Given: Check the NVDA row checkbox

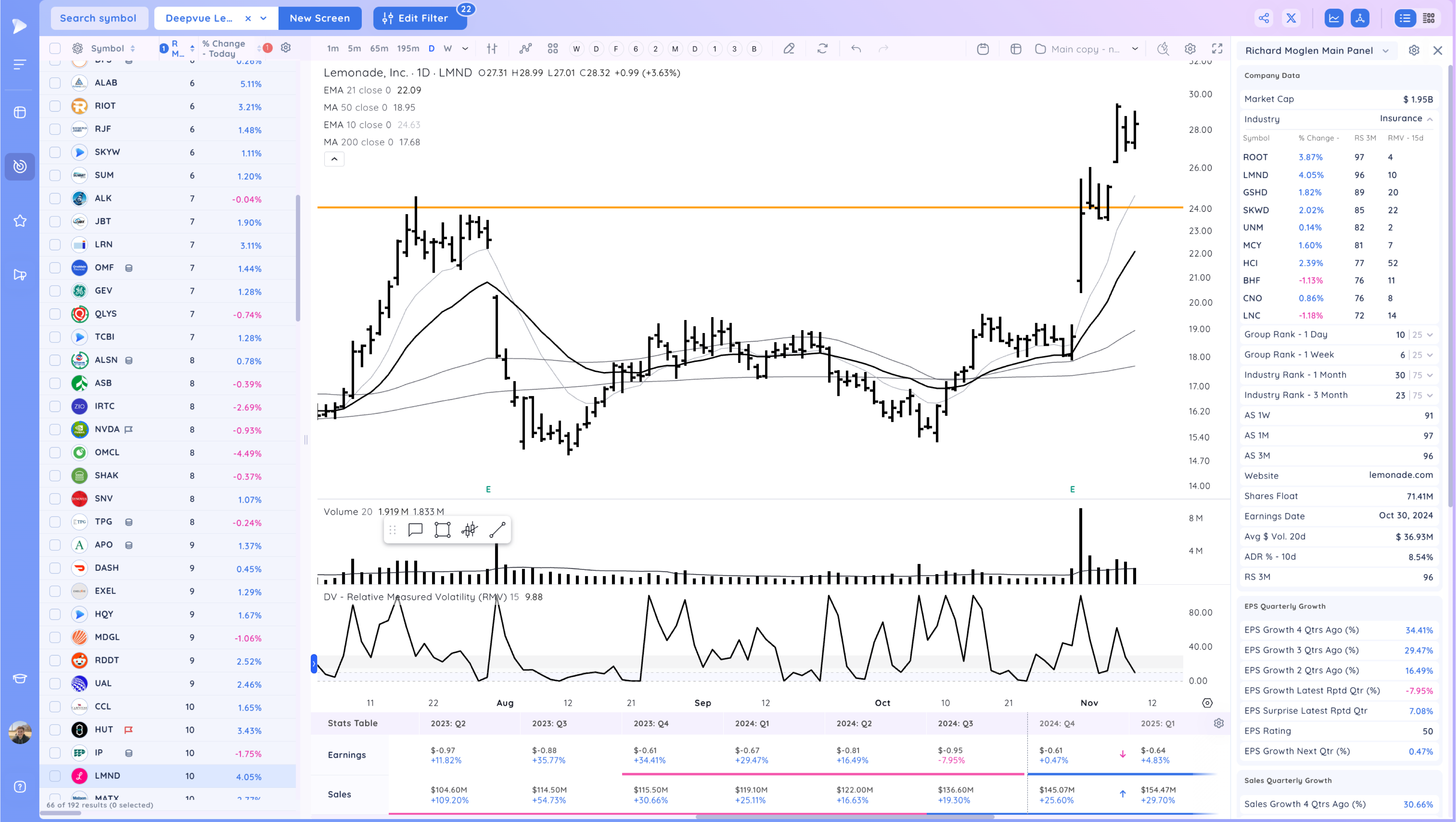Looking at the screenshot, I should [55, 430].
